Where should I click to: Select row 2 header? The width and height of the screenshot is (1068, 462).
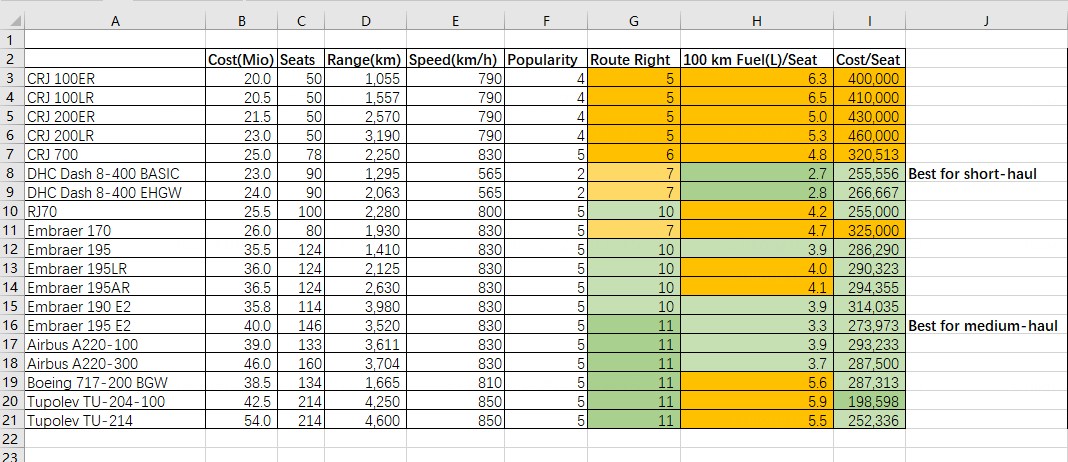pos(12,59)
